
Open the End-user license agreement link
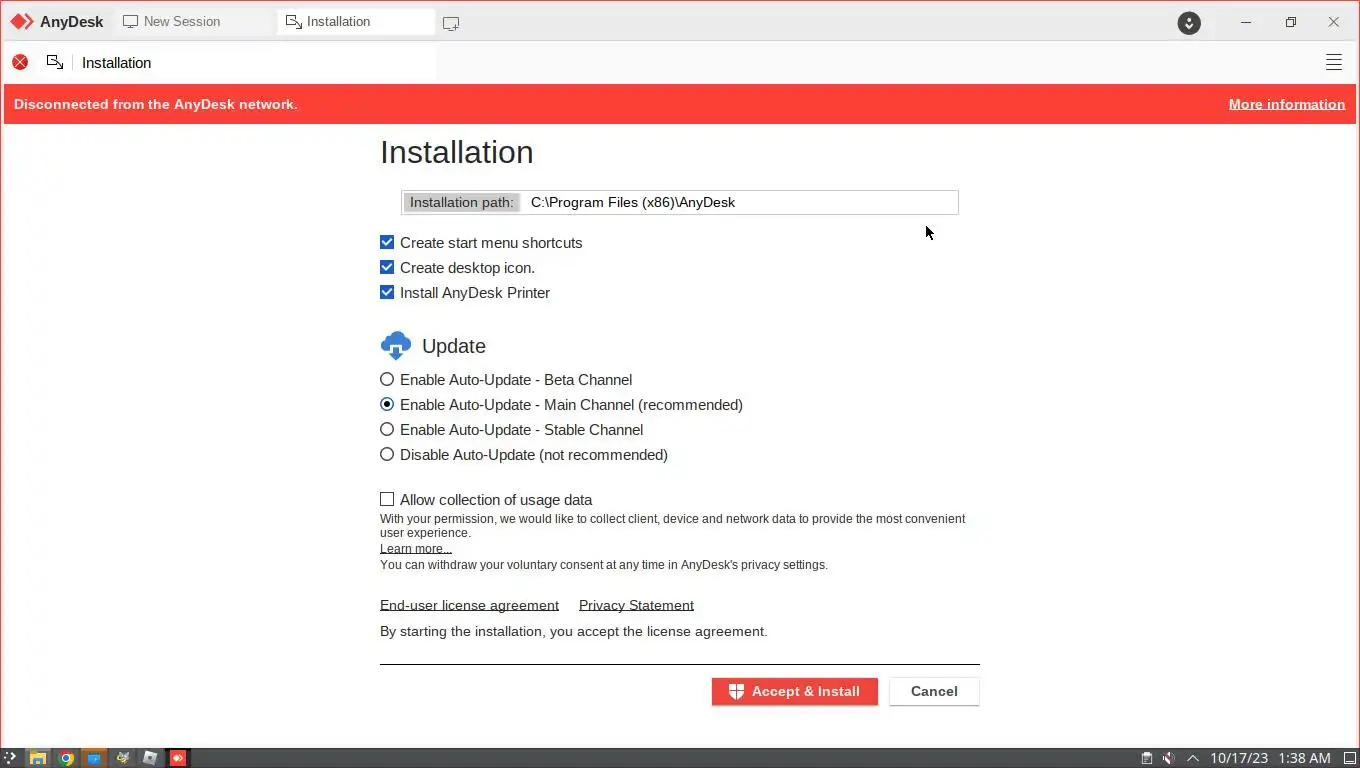469,605
